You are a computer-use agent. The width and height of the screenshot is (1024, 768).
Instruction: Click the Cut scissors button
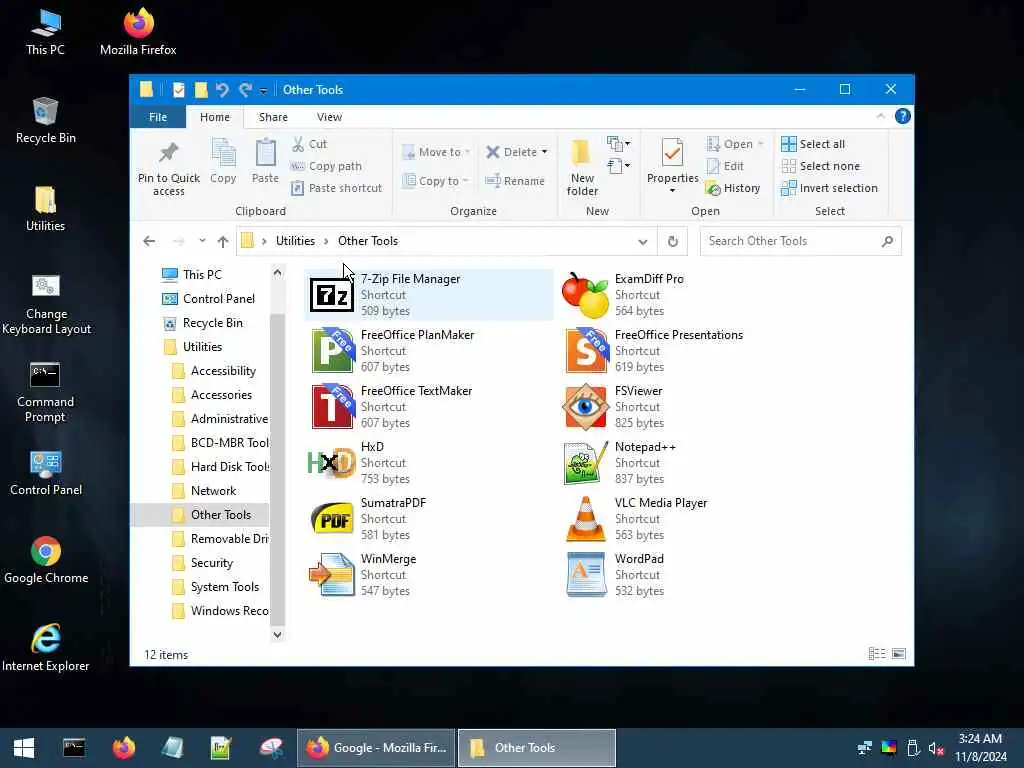(309, 144)
